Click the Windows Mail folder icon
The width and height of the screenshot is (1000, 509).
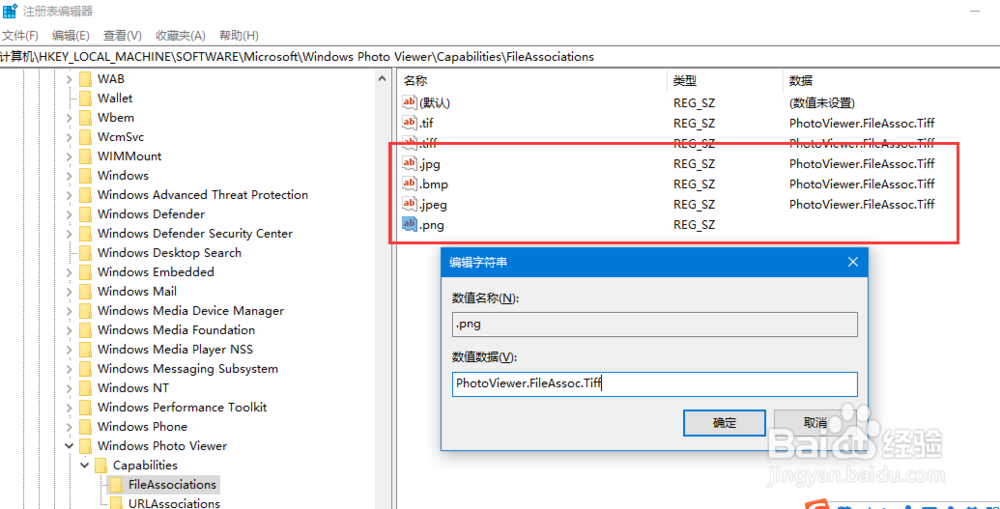[85, 291]
